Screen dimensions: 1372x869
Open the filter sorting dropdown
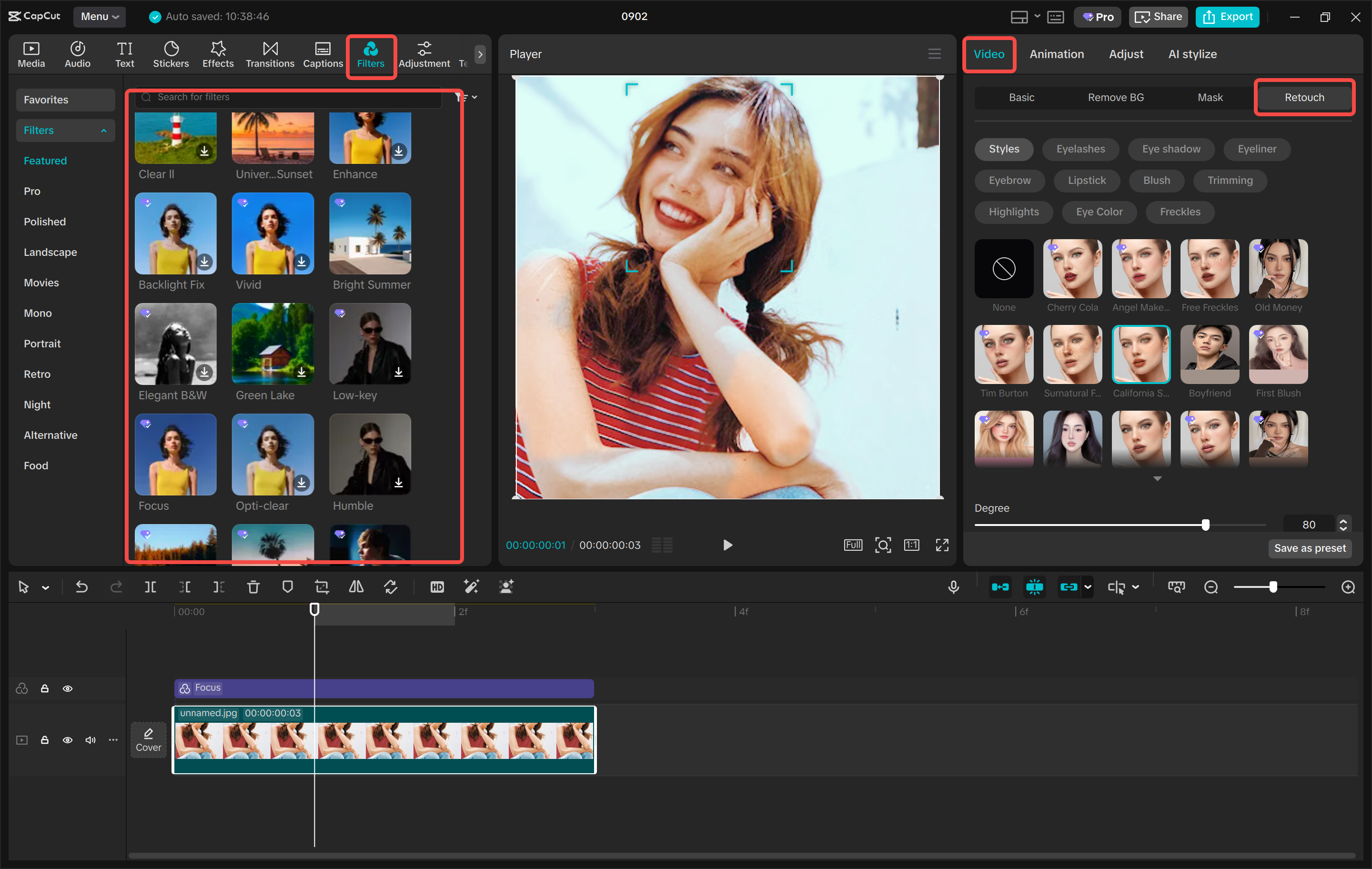click(467, 97)
